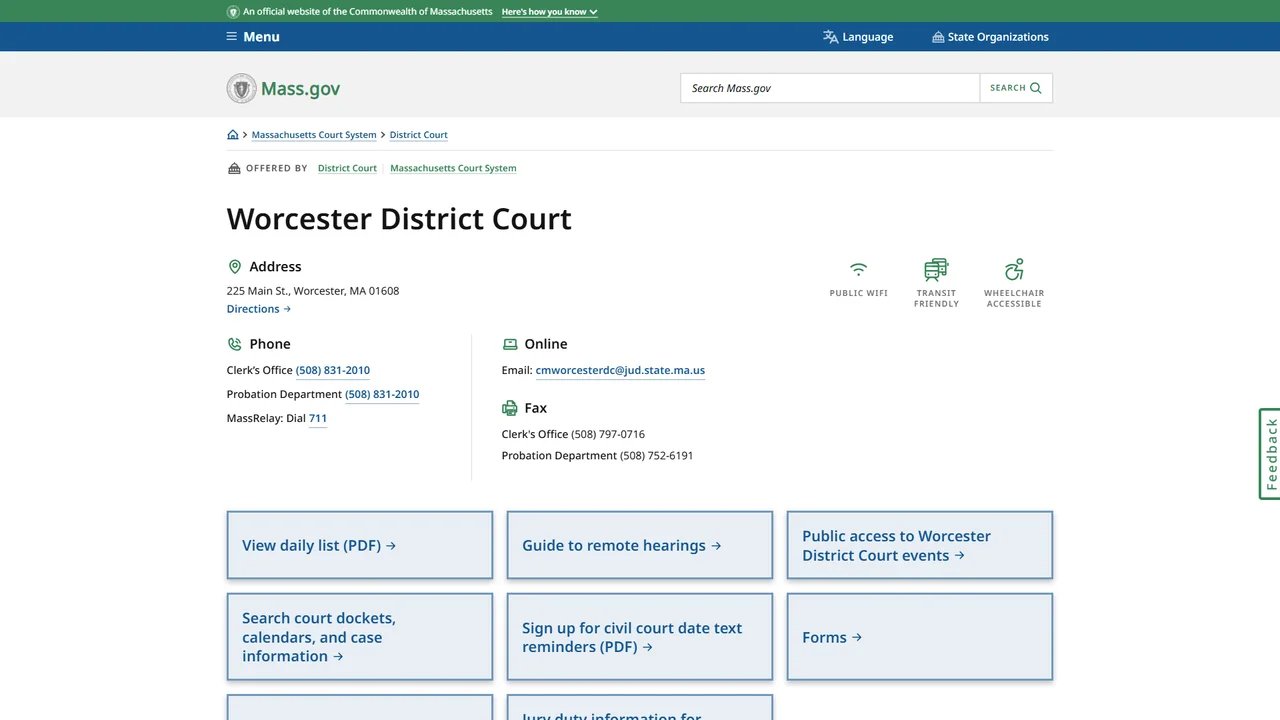Click the Directions link
This screenshot has width=1280, height=720.
click(259, 309)
